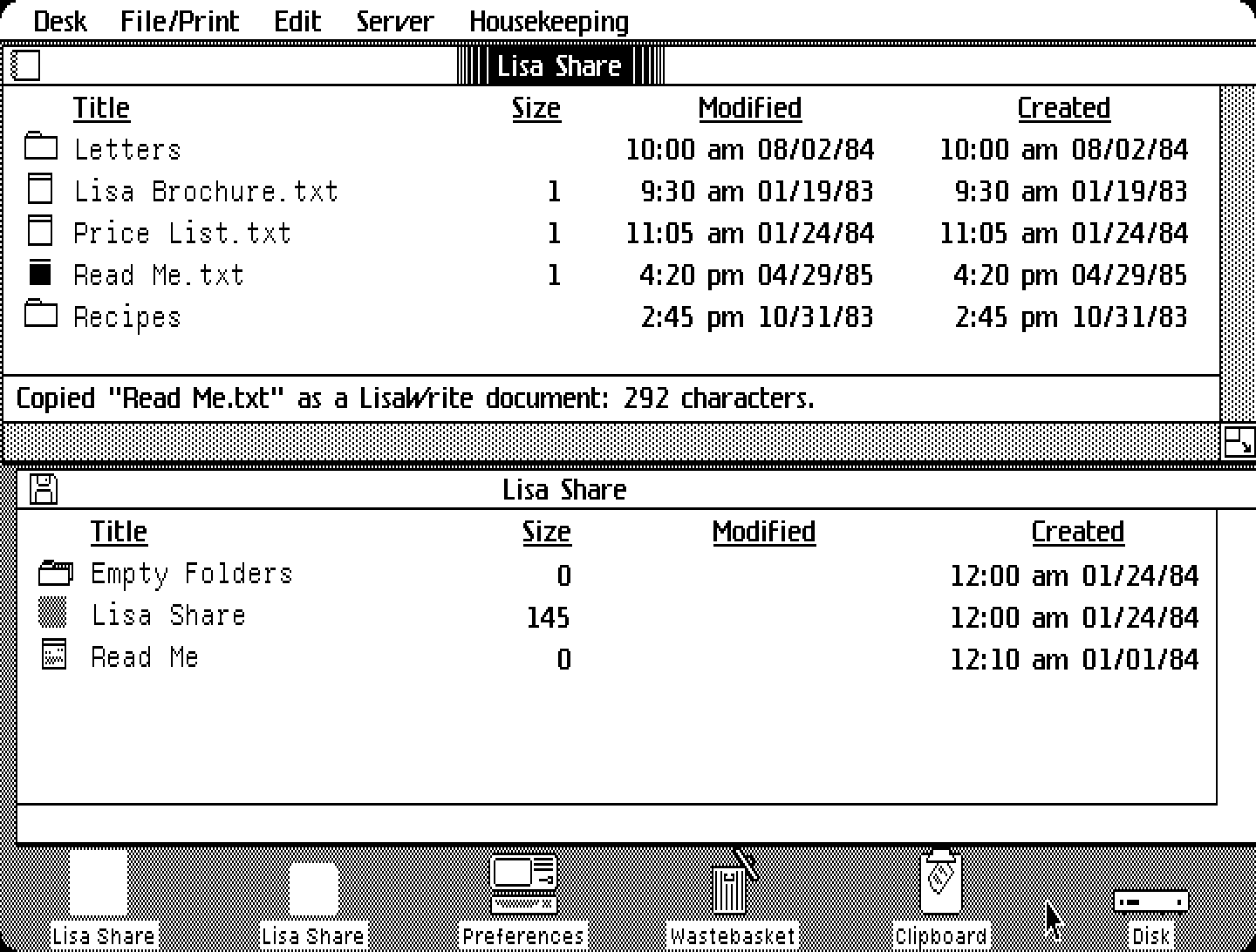This screenshot has width=1256, height=952.
Task: Click the Created header above the Empty Folders row
Action: coord(1078,531)
